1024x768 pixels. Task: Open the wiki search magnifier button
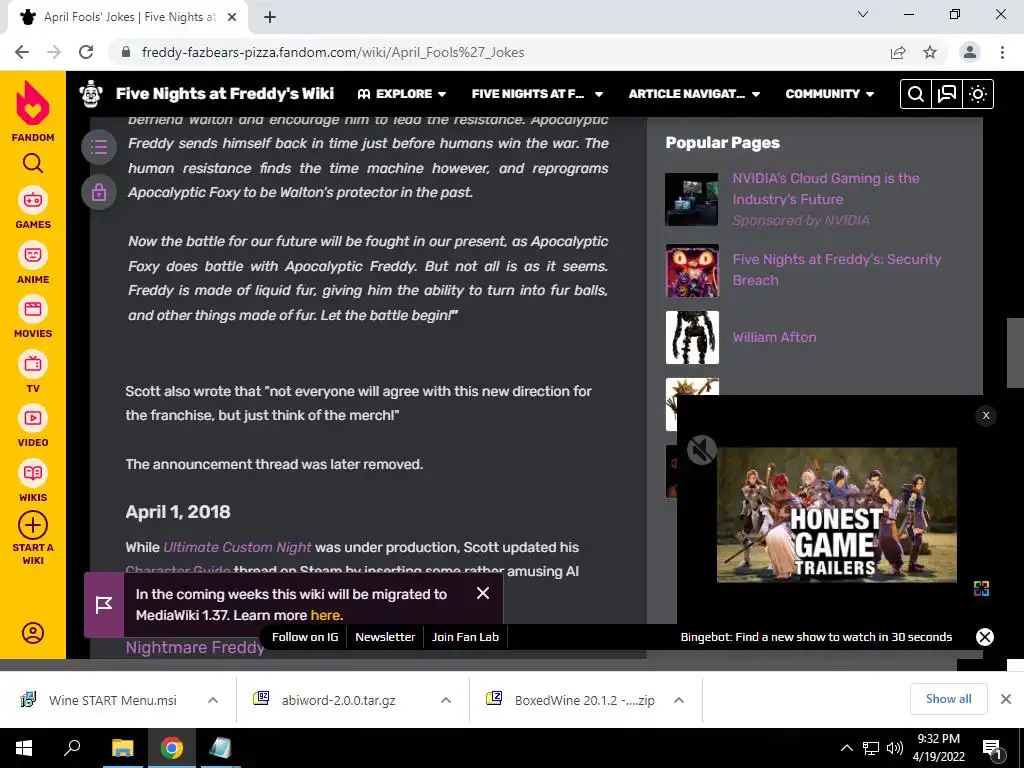[916, 94]
